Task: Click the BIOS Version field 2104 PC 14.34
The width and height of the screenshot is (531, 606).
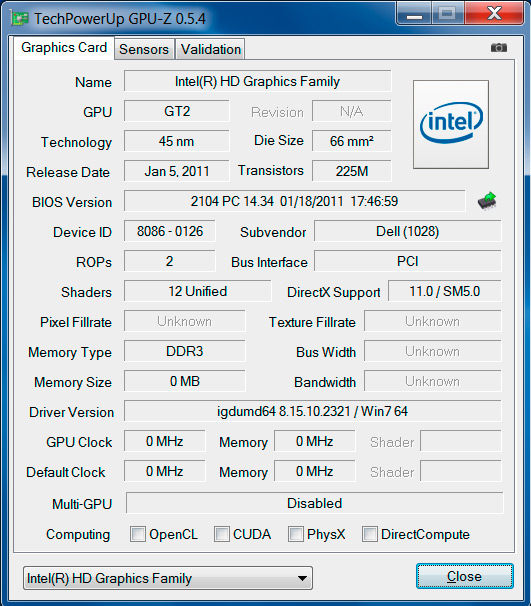Action: 294,201
